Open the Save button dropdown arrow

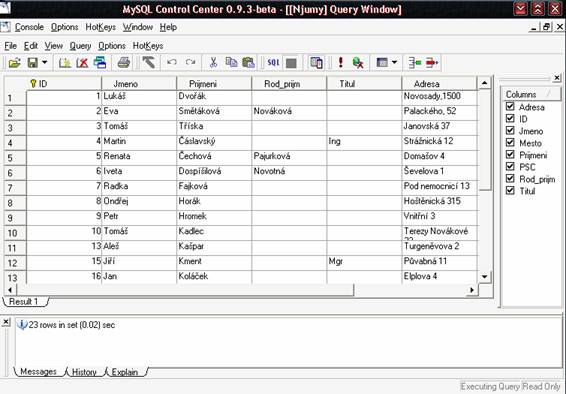tap(44, 63)
